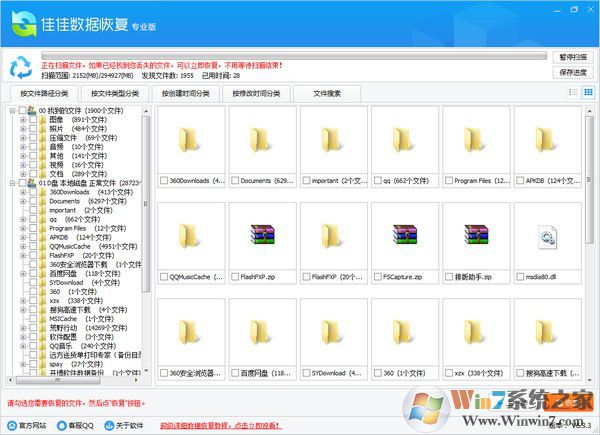Open the APKDB folder thumbnail
The height and width of the screenshot is (435, 600).
point(546,140)
